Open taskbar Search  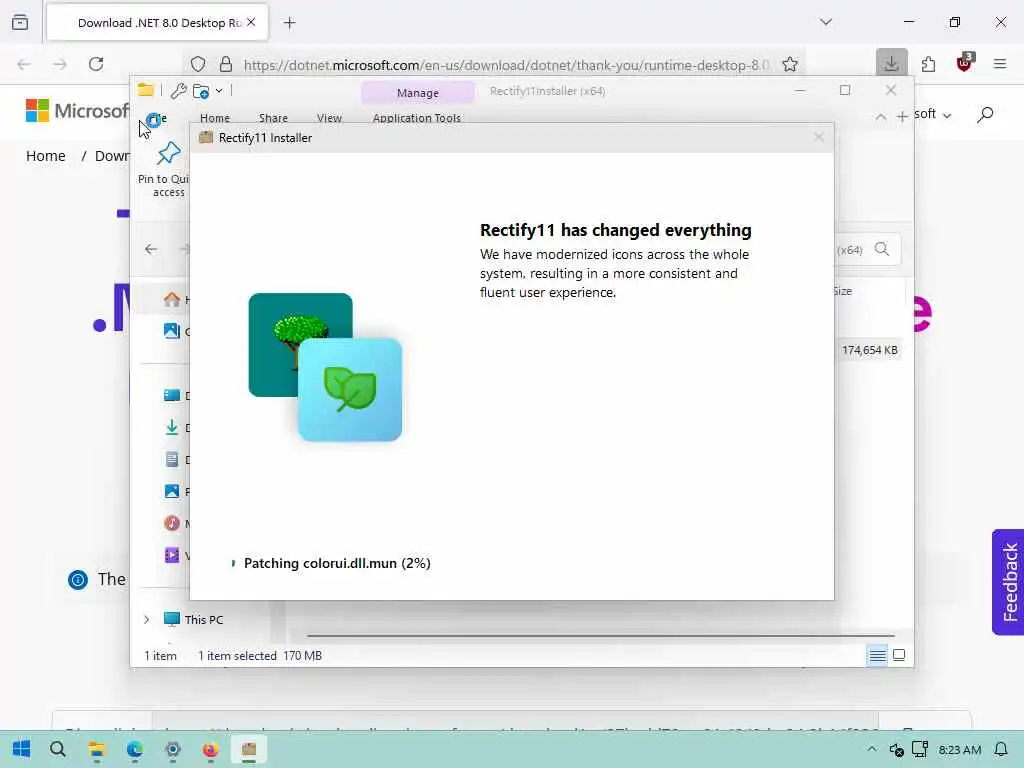click(57, 749)
